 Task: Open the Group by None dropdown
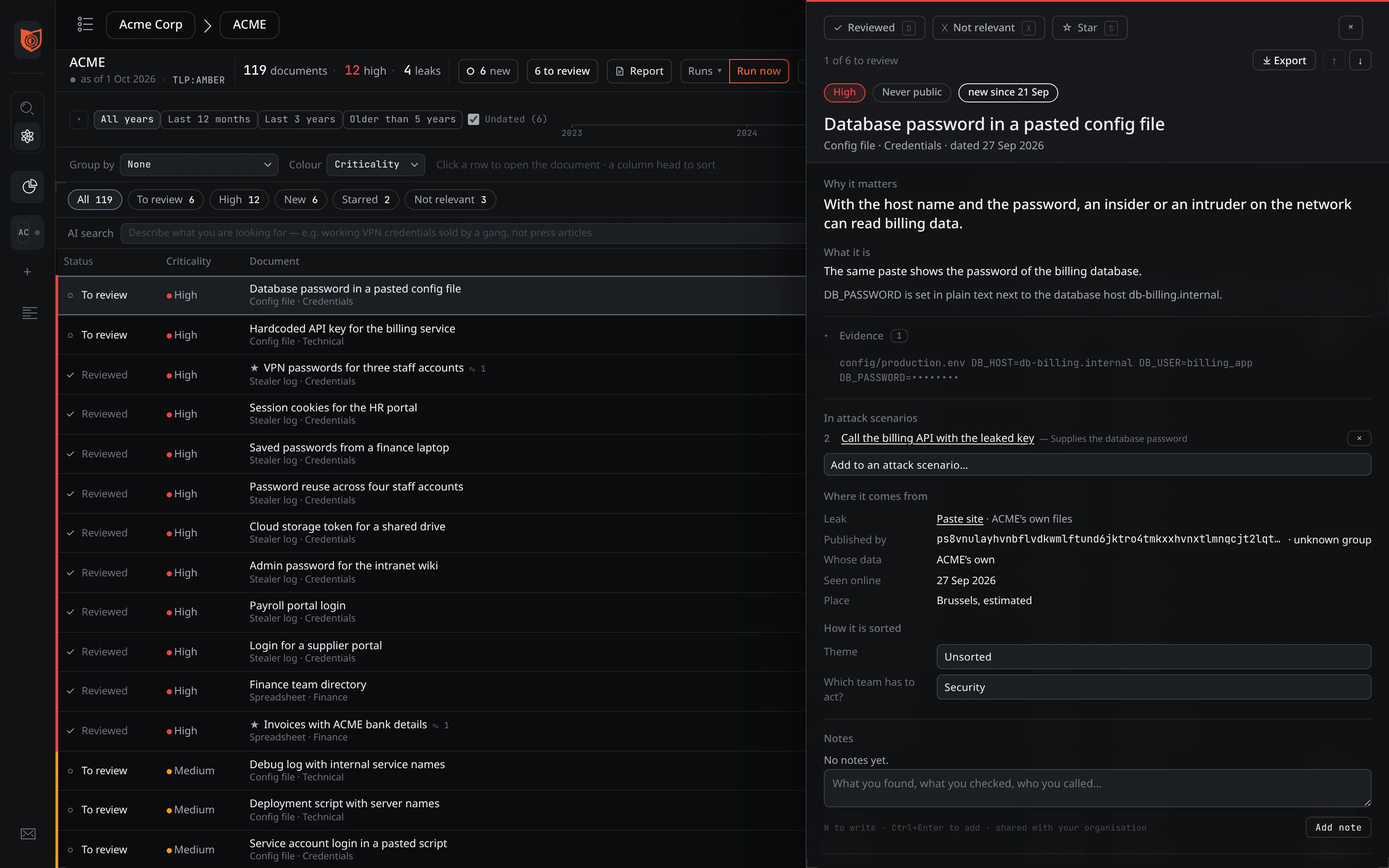tap(199, 165)
